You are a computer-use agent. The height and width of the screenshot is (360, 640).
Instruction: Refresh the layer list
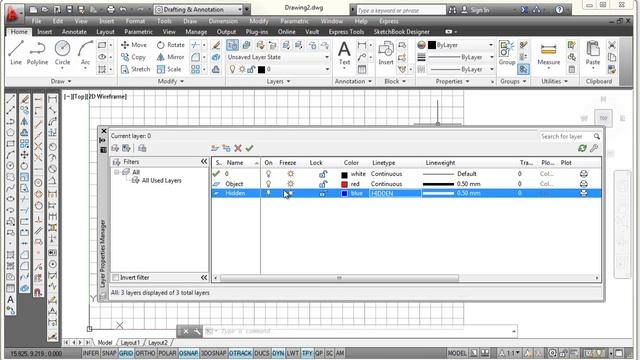(582, 148)
